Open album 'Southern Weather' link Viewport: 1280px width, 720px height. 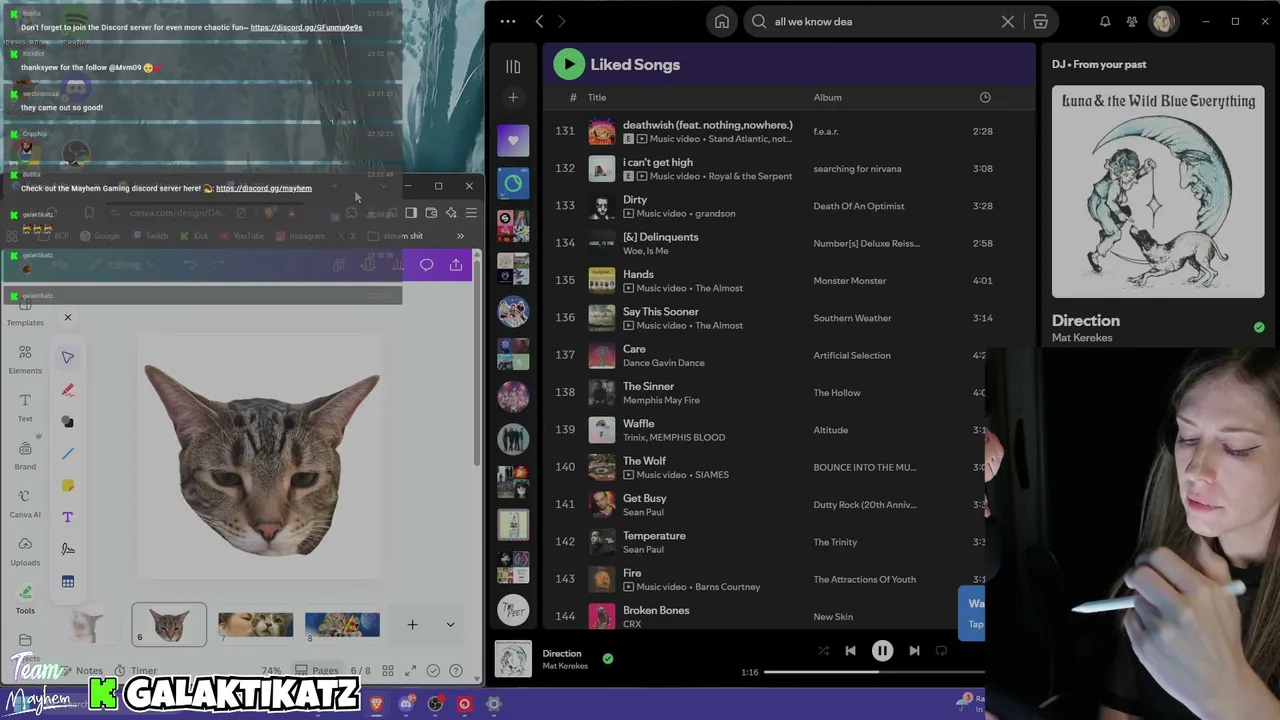853,318
